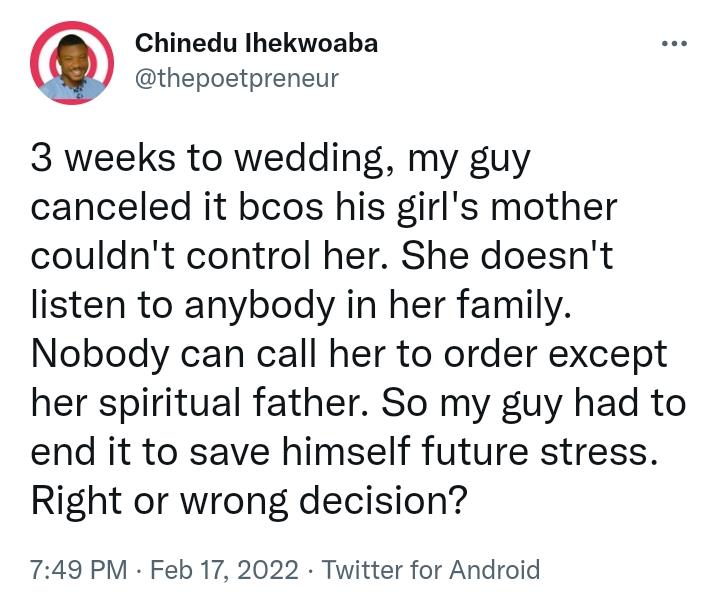Open Chinedu Ihekwoaba's profile picture
The image size is (720, 603).
[x=72, y=63]
